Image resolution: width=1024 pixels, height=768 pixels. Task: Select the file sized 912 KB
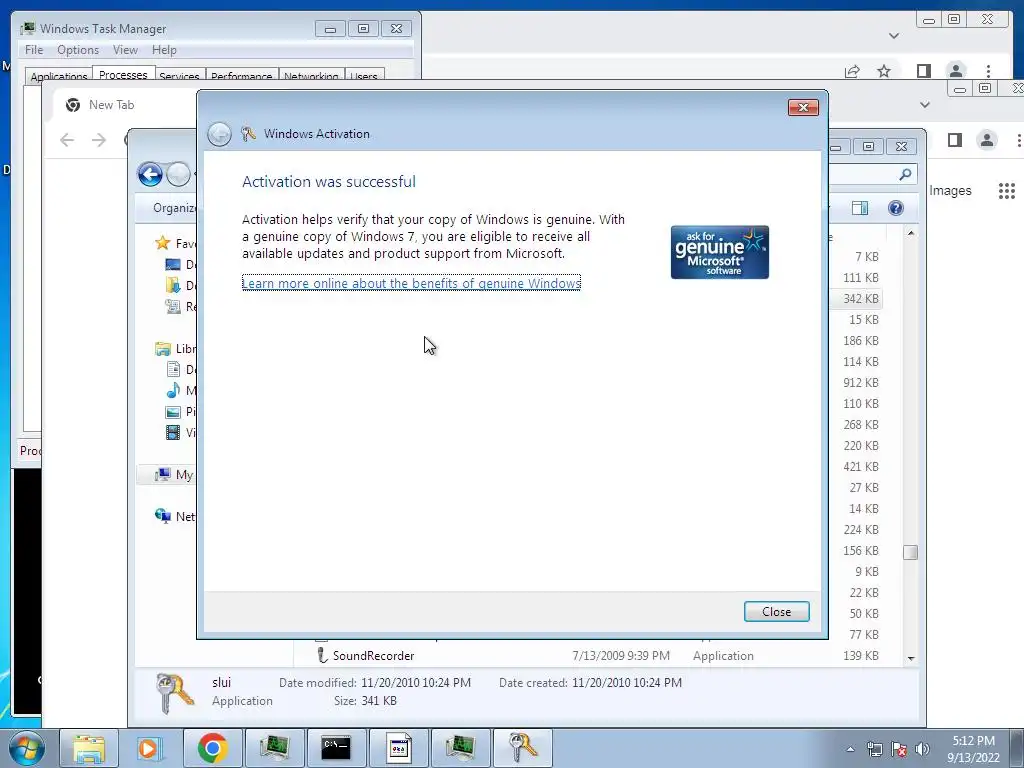click(861, 383)
